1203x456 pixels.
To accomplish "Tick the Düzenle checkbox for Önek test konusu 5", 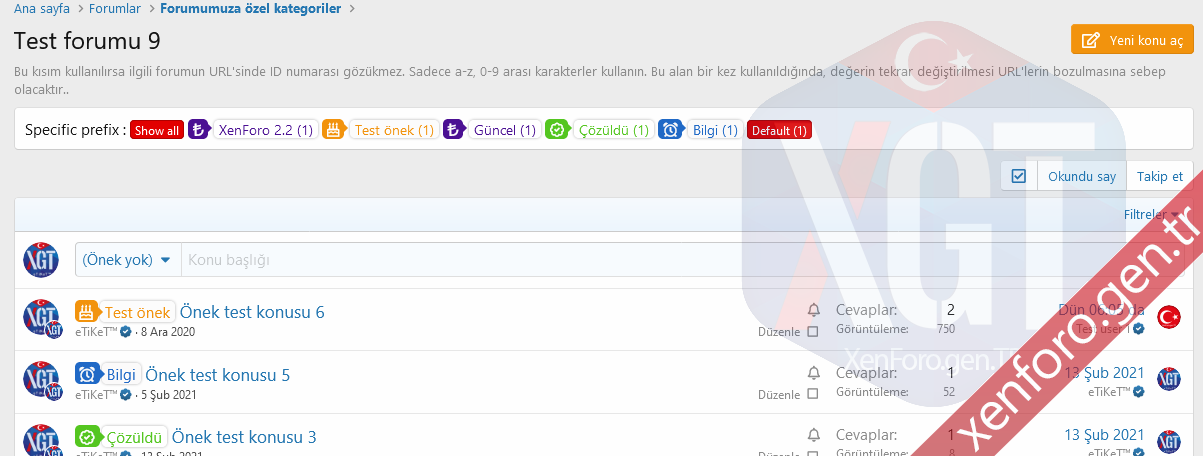I will (x=812, y=394).
